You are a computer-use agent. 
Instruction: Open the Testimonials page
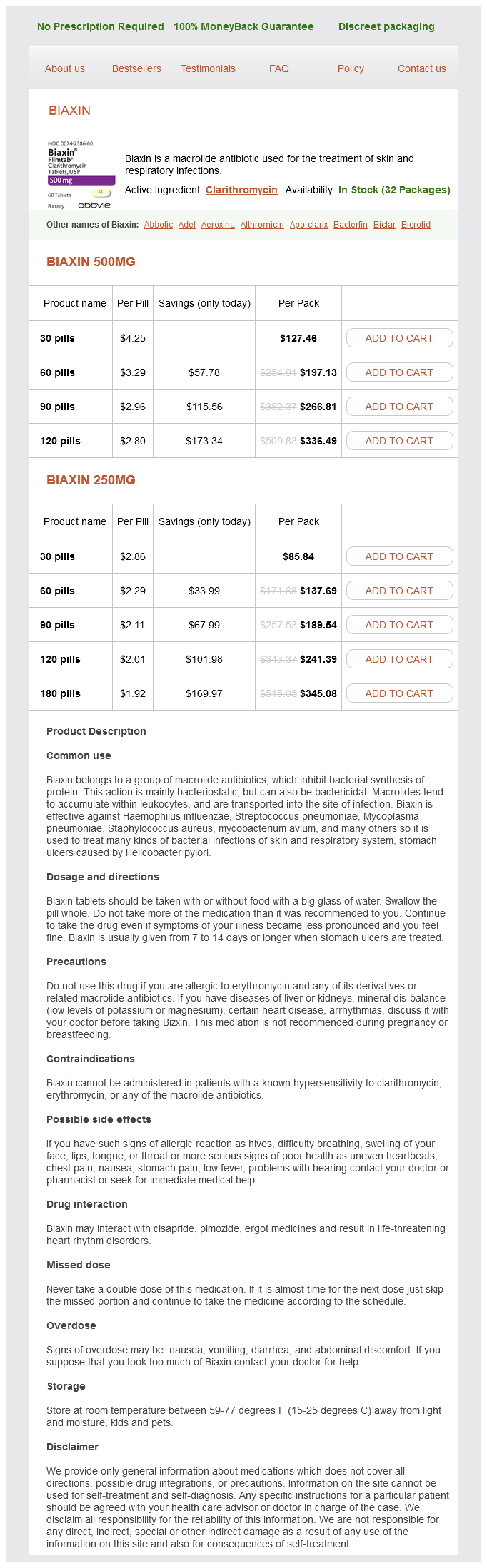208,68
